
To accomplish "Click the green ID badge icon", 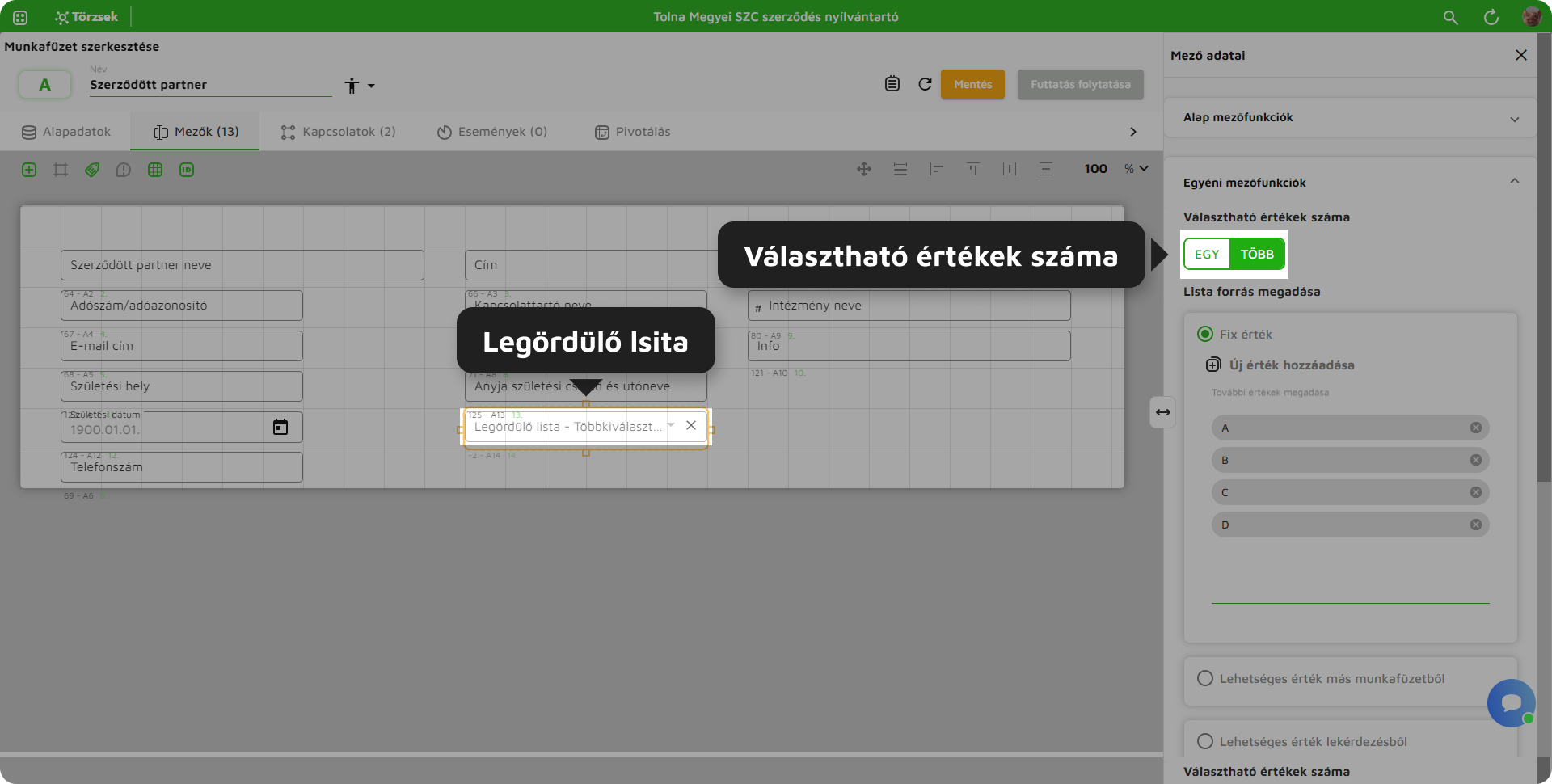I will tap(187, 170).
